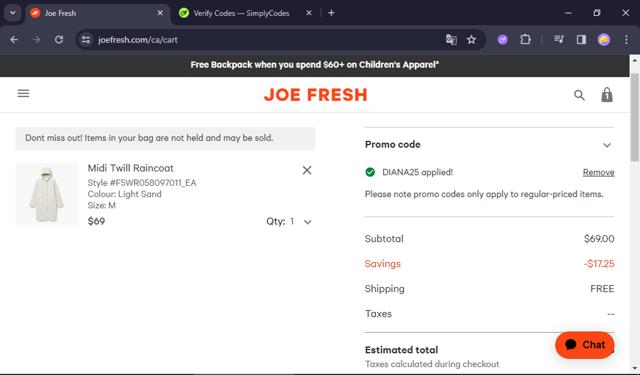Open the hamburger navigation menu
640x375 pixels.
point(23,93)
